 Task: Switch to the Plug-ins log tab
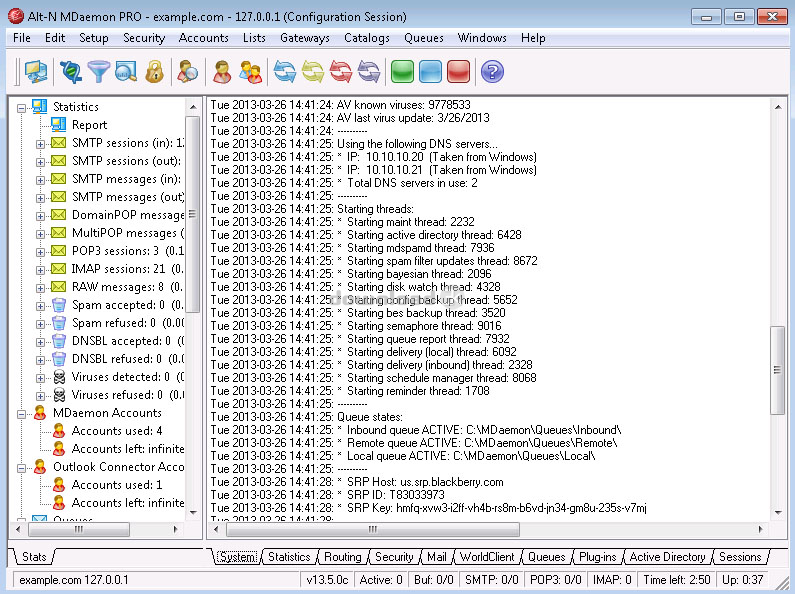point(597,556)
